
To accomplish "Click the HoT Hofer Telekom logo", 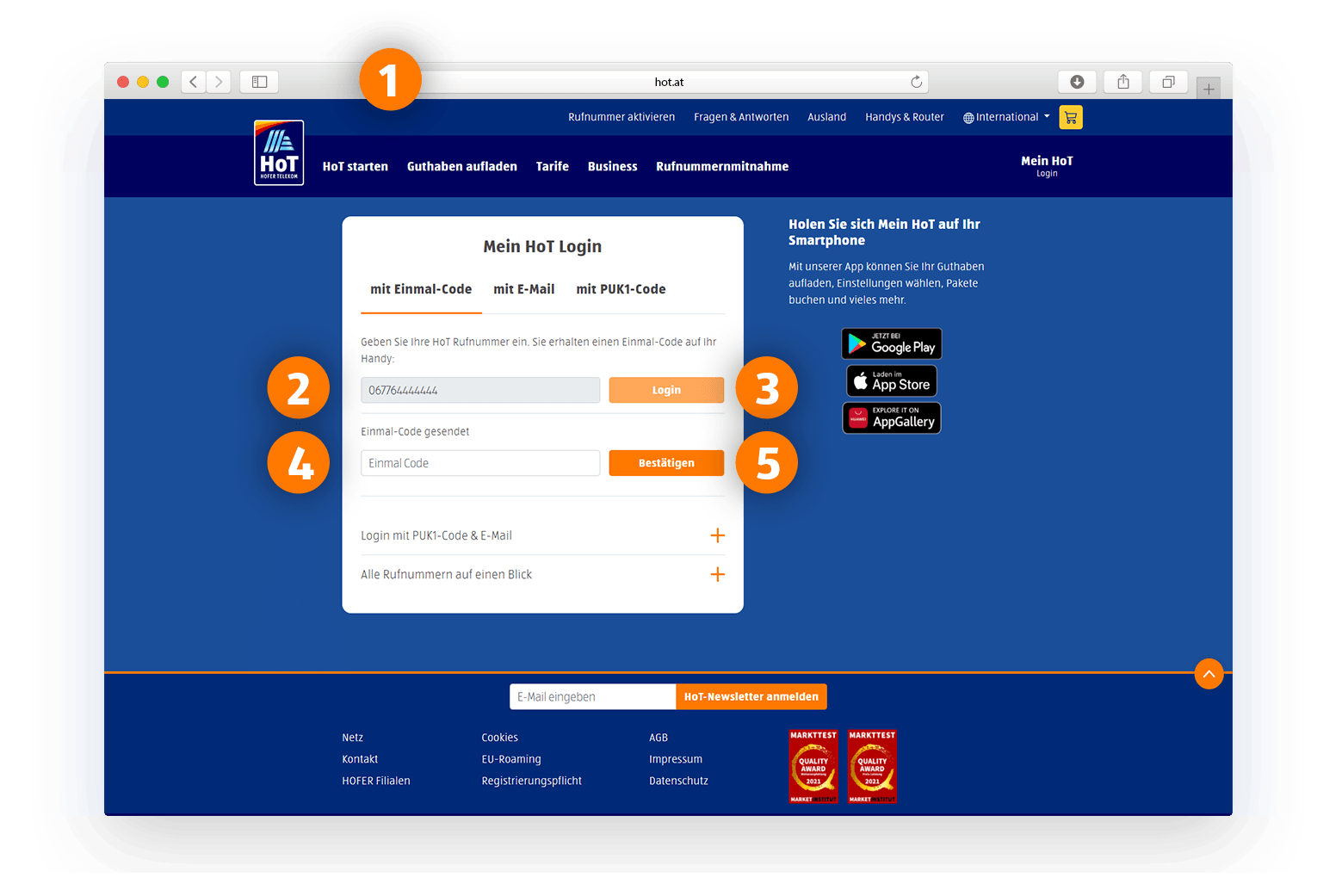I will click(x=279, y=152).
